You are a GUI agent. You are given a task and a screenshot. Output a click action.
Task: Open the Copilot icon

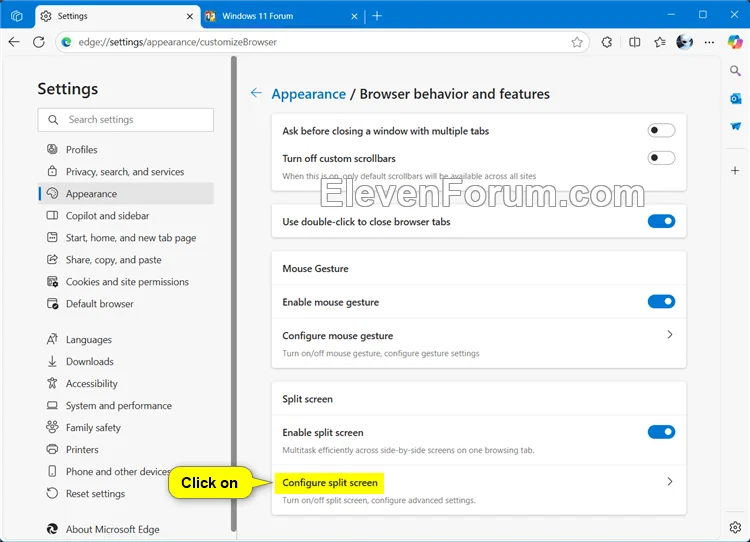pos(735,42)
